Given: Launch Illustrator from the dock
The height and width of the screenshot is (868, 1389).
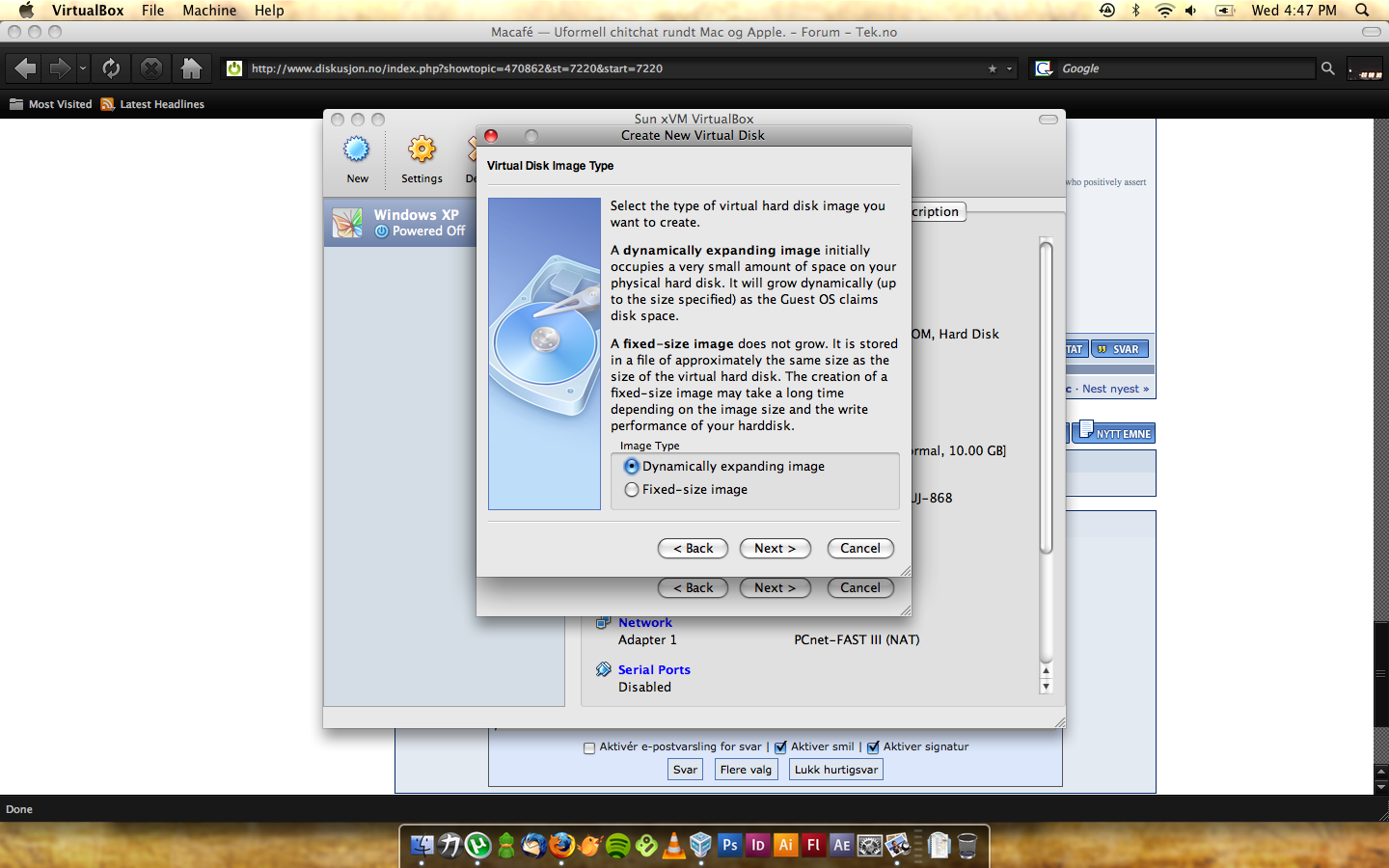Looking at the screenshot, I should 786,846.
